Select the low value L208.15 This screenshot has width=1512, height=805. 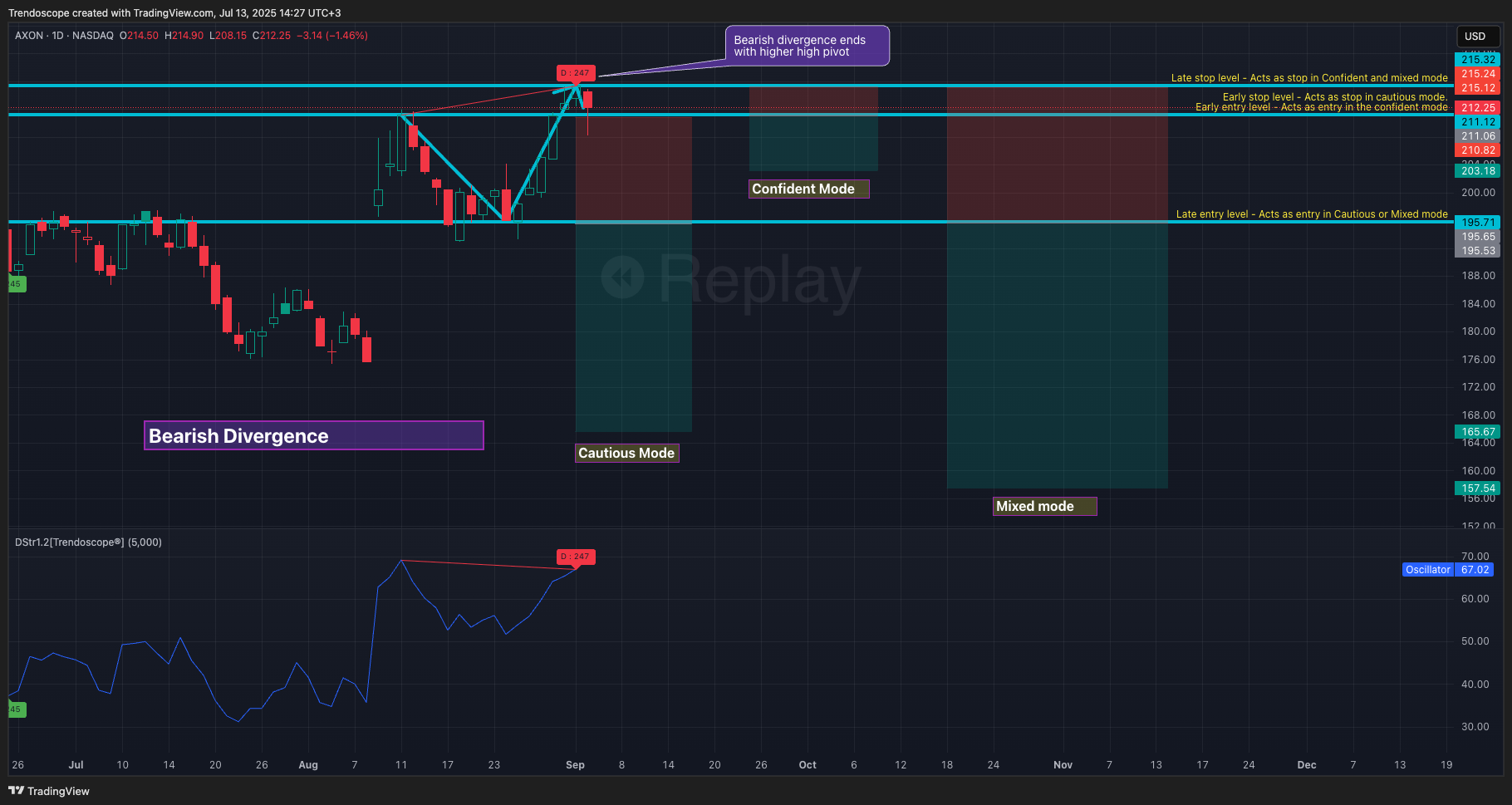click(228, 36)
